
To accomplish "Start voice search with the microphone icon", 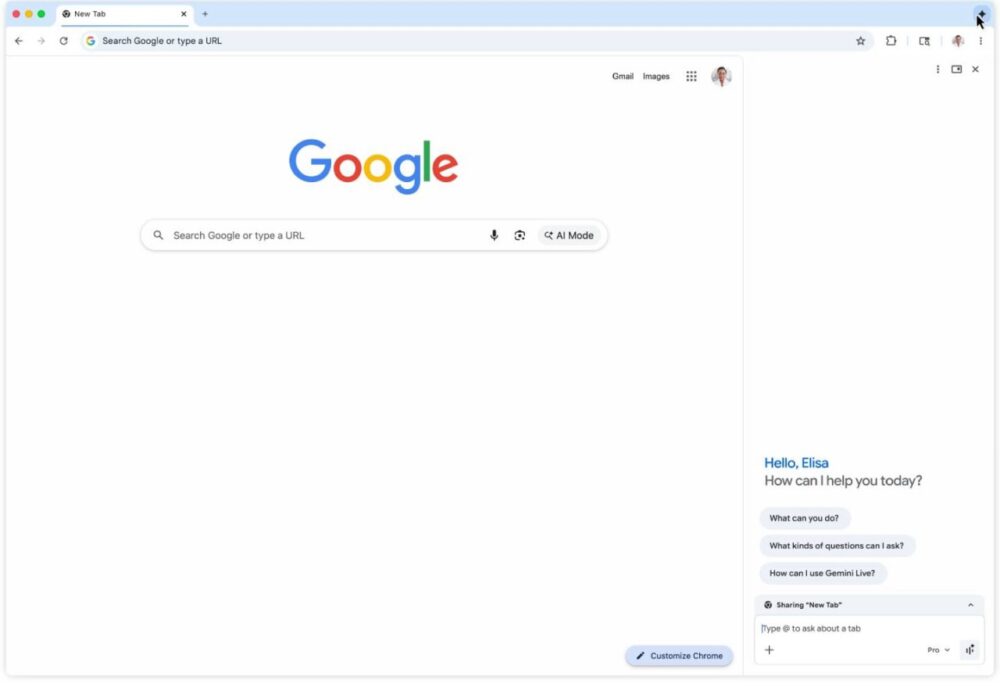I will (x=494, y=236).
